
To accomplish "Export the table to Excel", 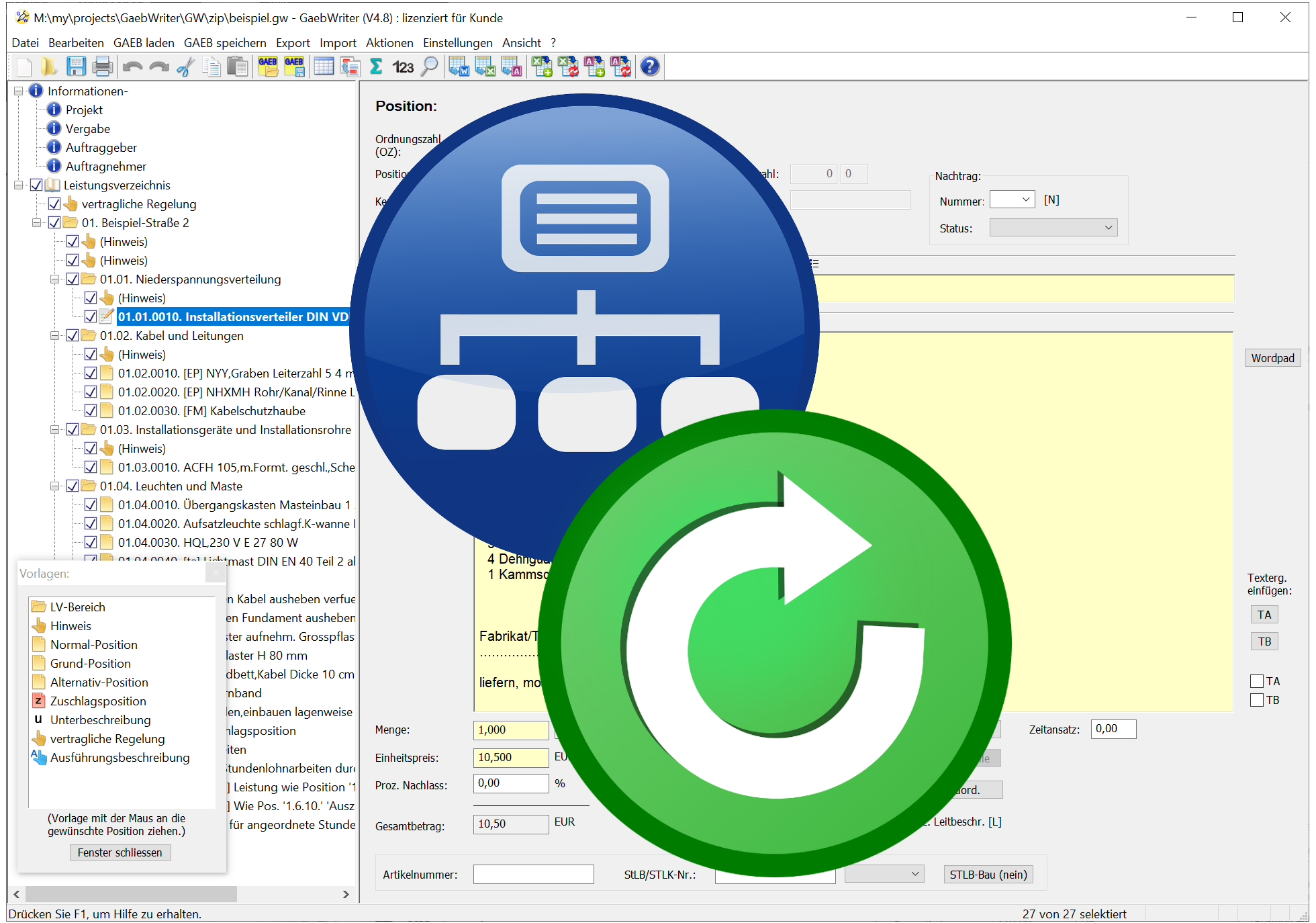I will point(485,67).
